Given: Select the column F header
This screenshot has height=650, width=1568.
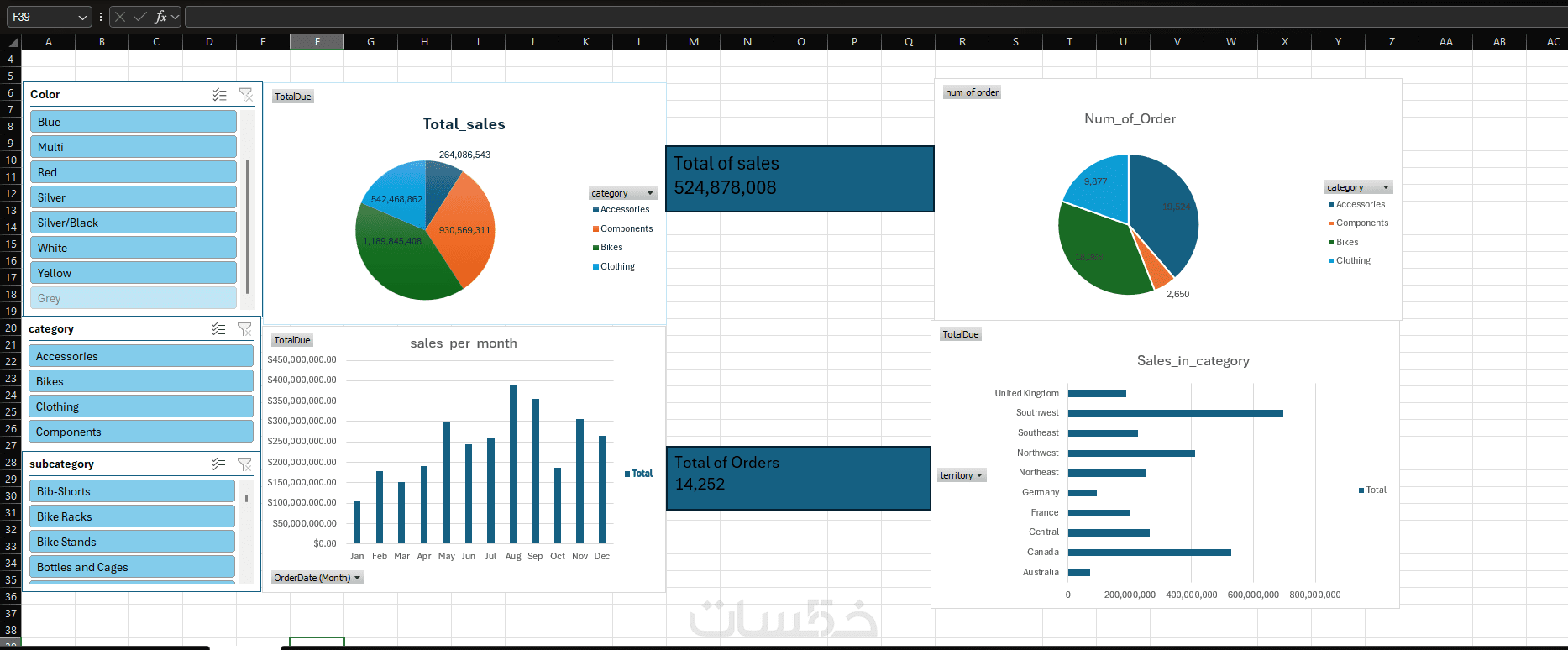Looking at the screenshot, I should click(317, 41).
